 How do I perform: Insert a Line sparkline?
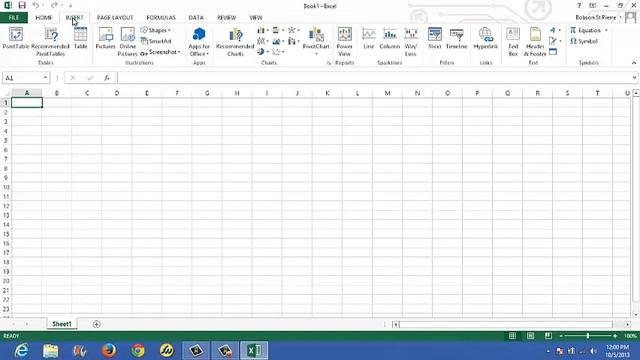click(x=369, y=38)
